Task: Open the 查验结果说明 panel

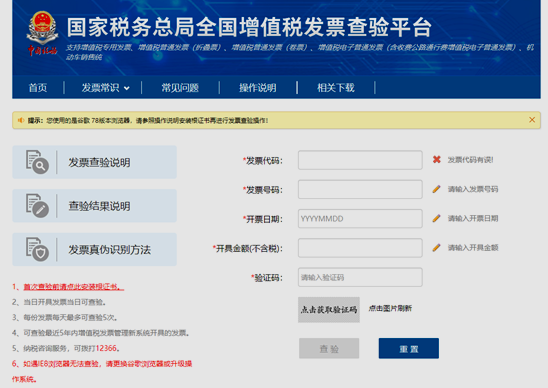Action: (94, 206)
